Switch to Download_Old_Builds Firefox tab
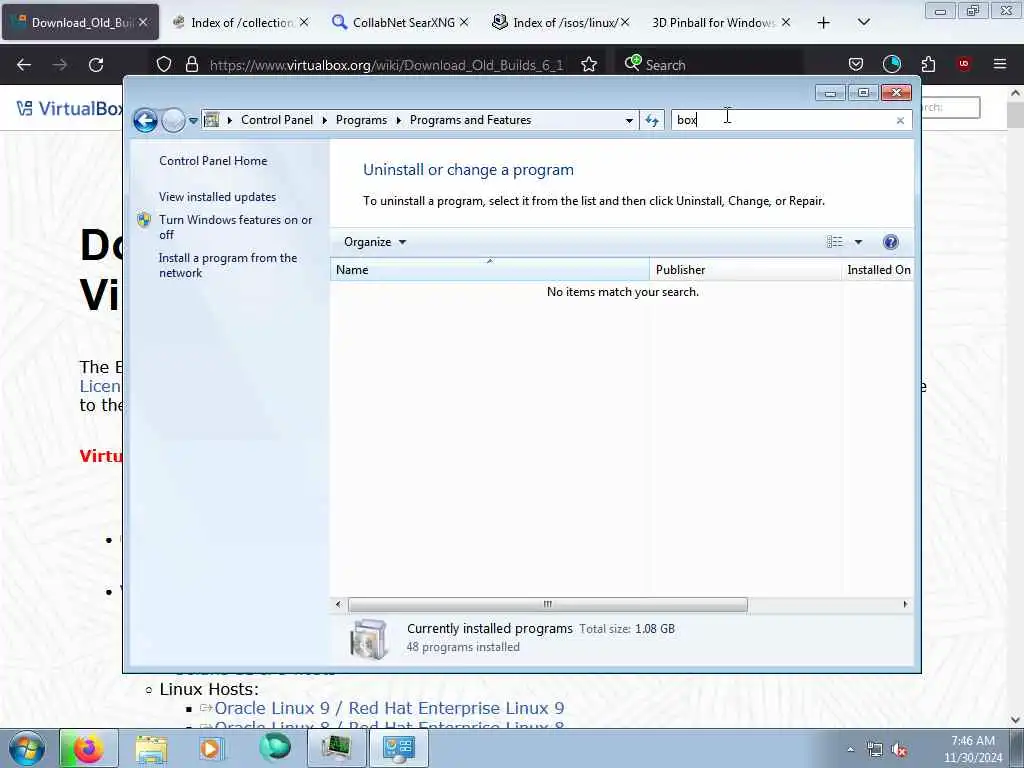1024x768 pixels. point(80,22)
